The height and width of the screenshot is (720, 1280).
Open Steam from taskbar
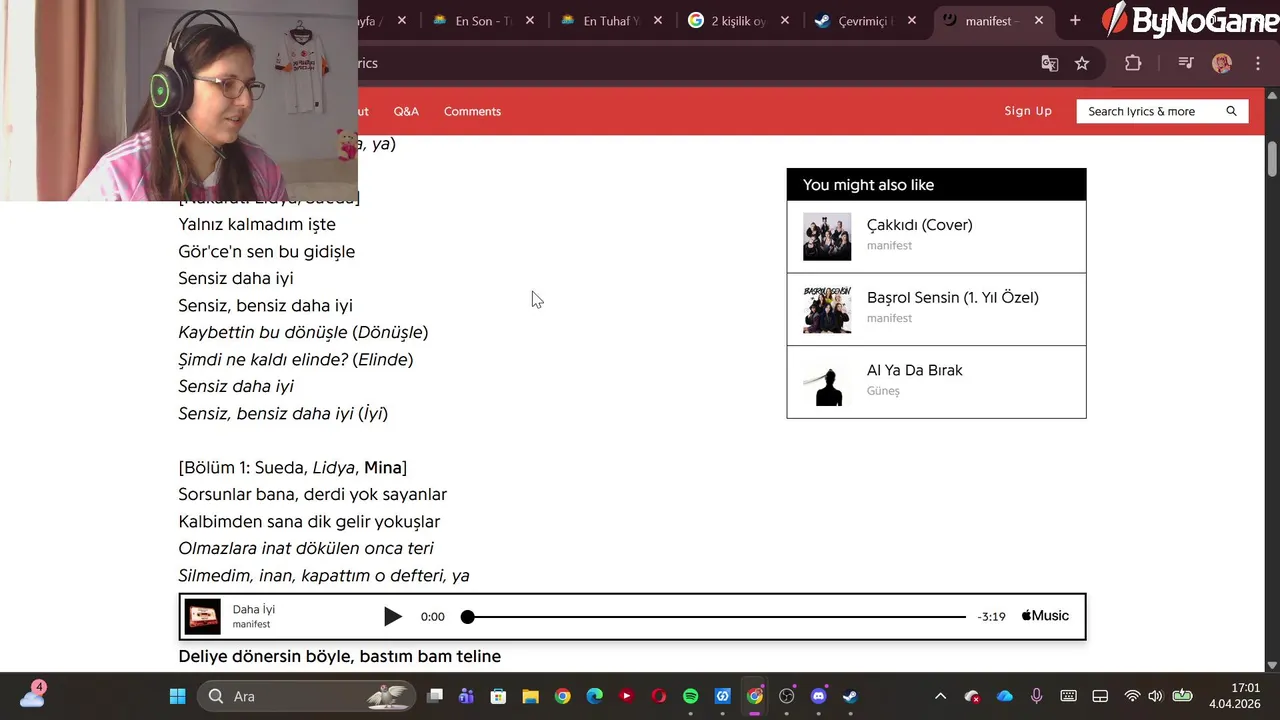coord(850,696)
